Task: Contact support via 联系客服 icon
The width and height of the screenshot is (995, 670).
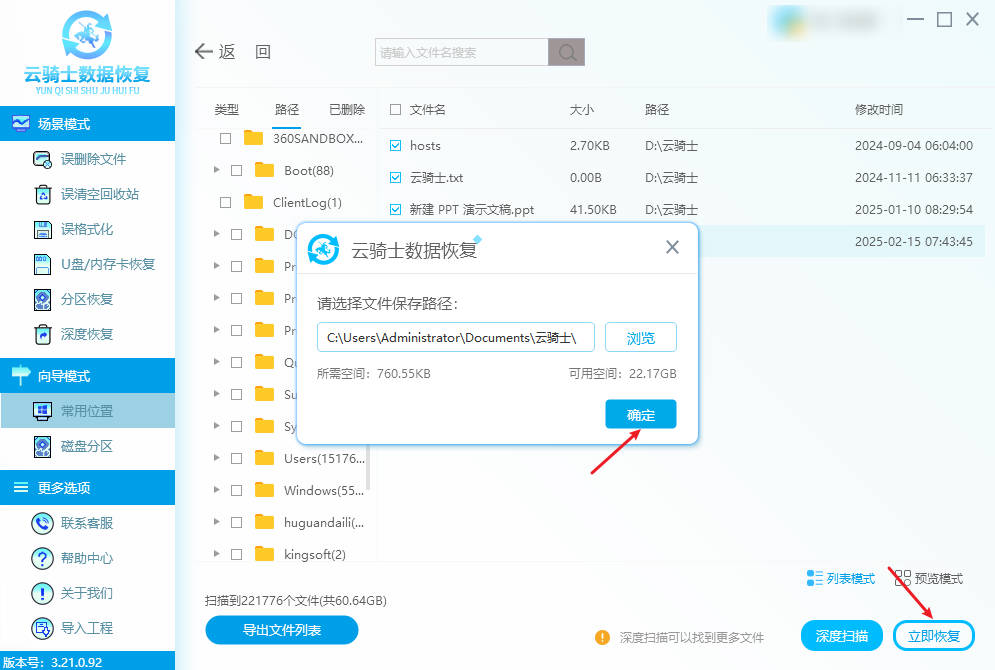Action: (43, 523)
